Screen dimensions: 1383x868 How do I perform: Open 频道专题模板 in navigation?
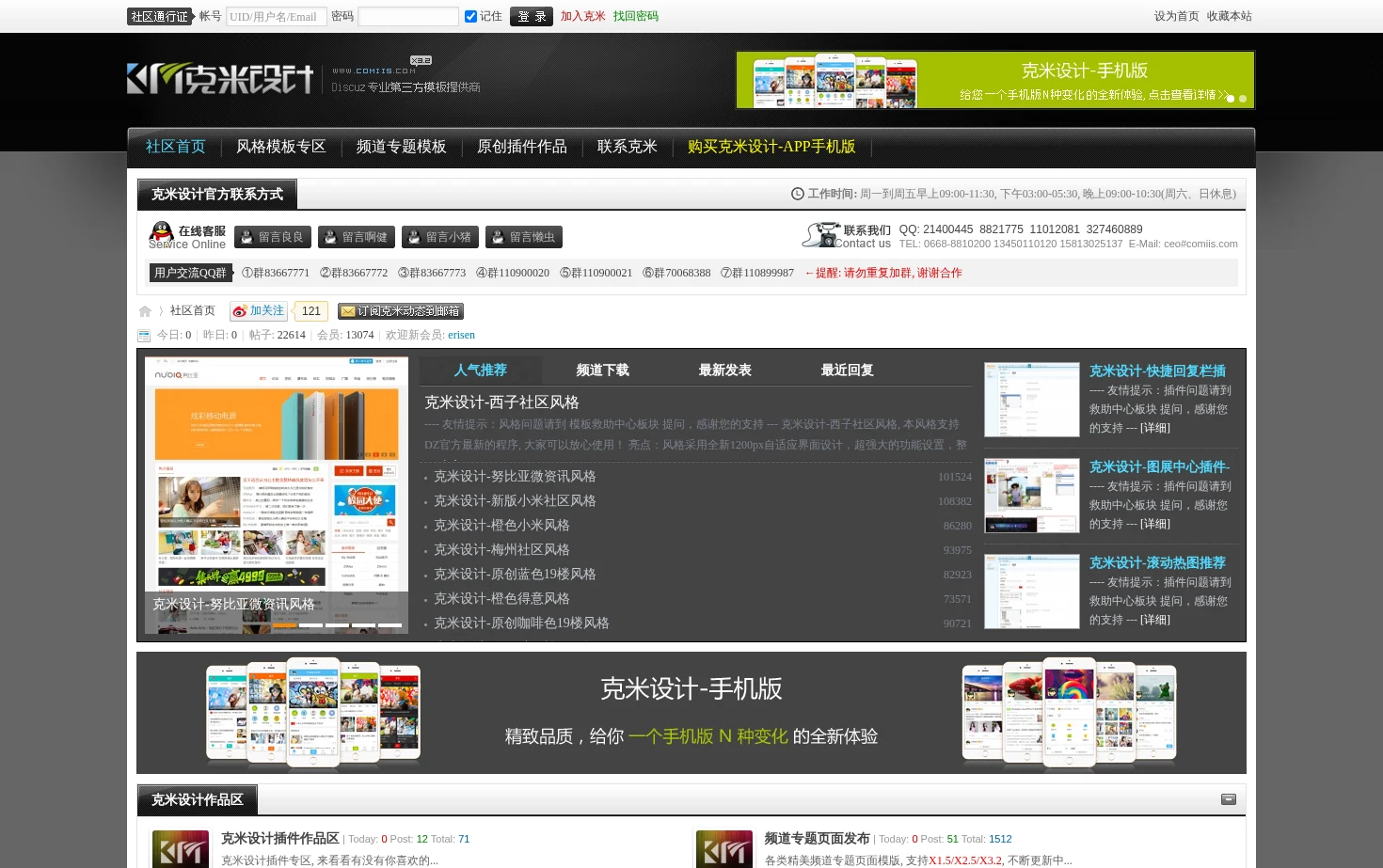tap(402, 147)
